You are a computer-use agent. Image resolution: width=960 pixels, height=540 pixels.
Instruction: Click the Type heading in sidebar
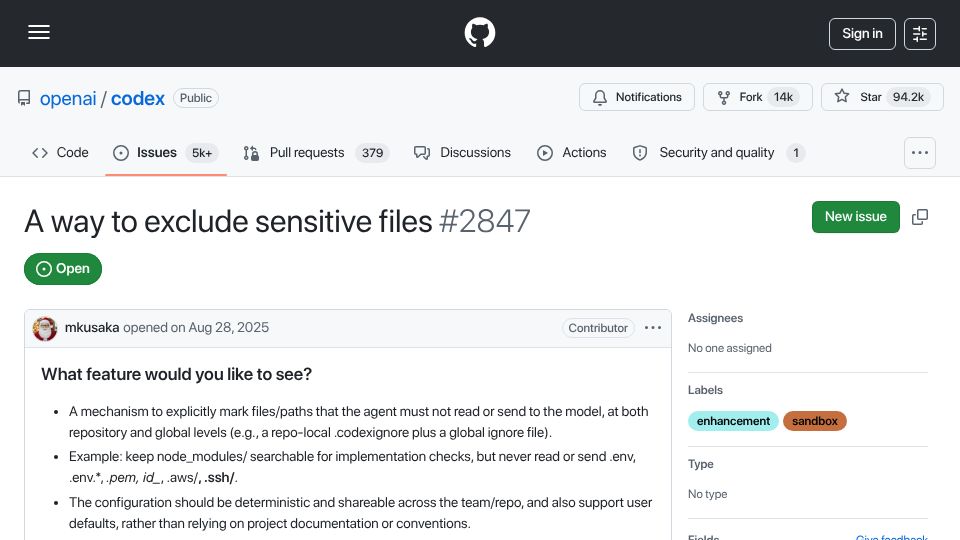[x=700, y=464]
